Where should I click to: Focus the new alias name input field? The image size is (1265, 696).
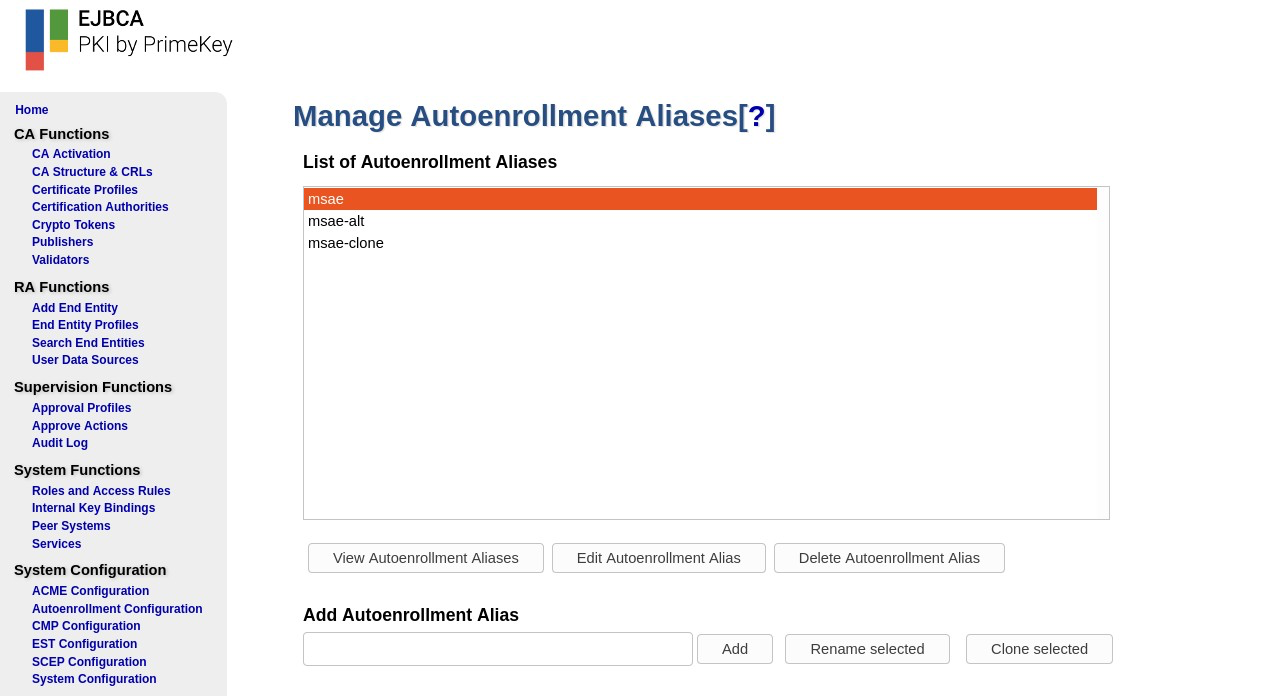[498, 649]
